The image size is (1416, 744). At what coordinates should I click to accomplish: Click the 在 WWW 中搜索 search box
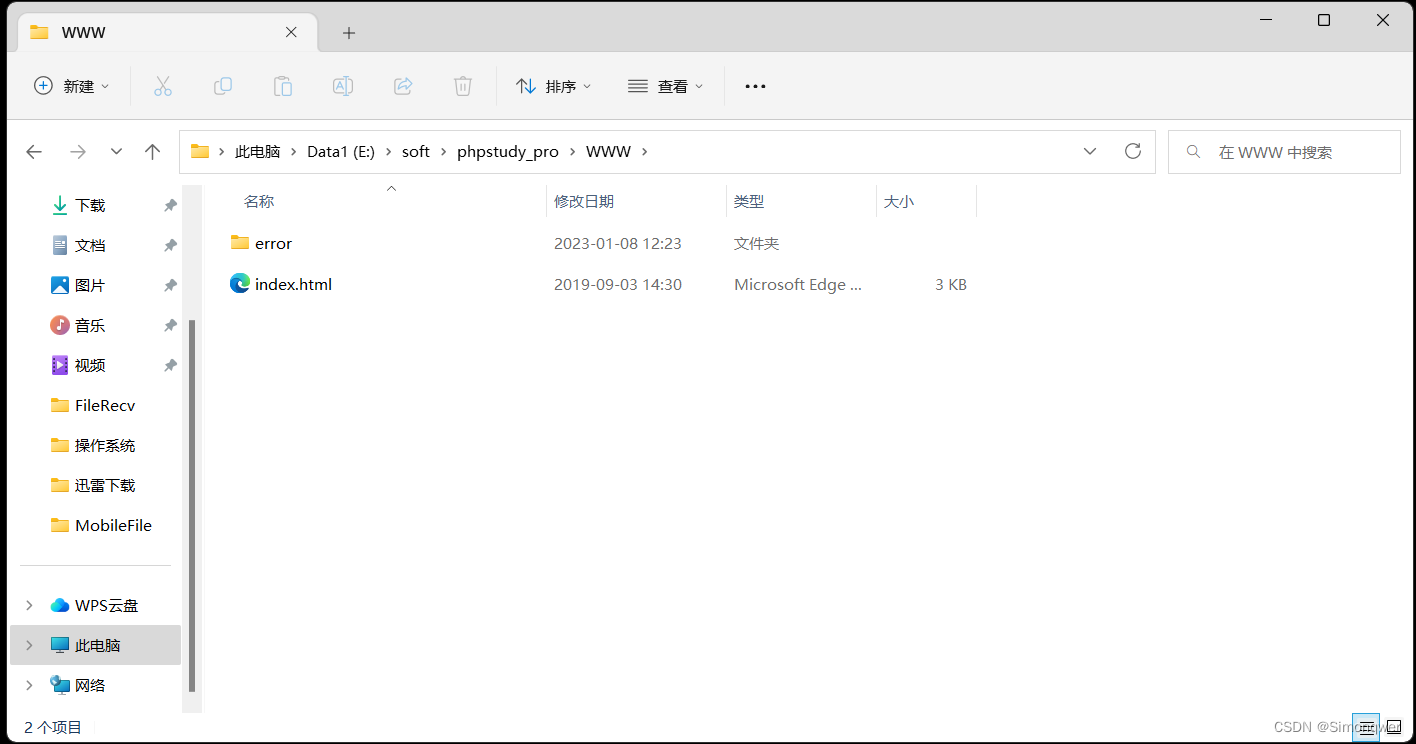pyautogui.click(x=1284, y=152)
